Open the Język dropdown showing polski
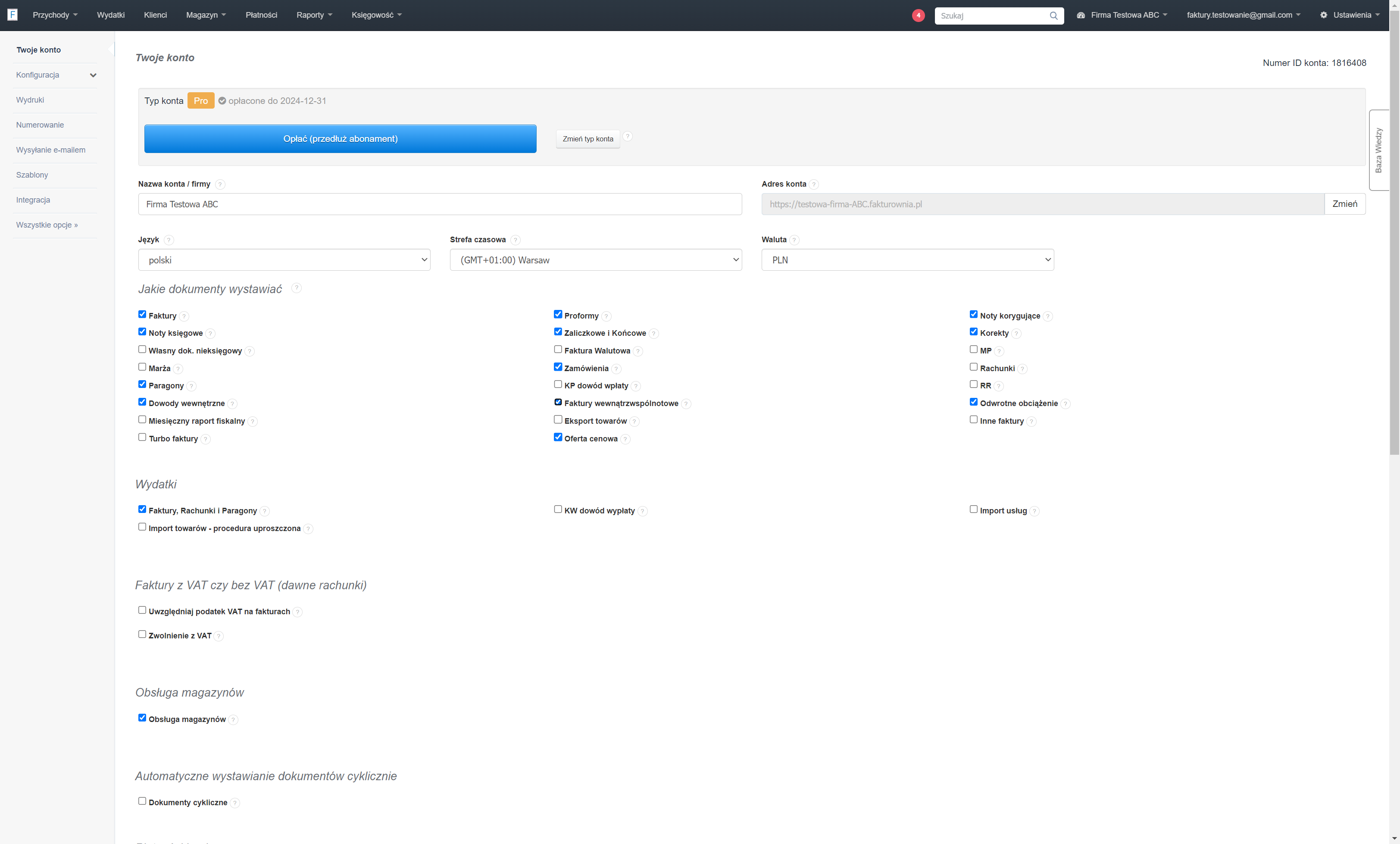This screenshot has height=844, width=1400. point(284,260)
